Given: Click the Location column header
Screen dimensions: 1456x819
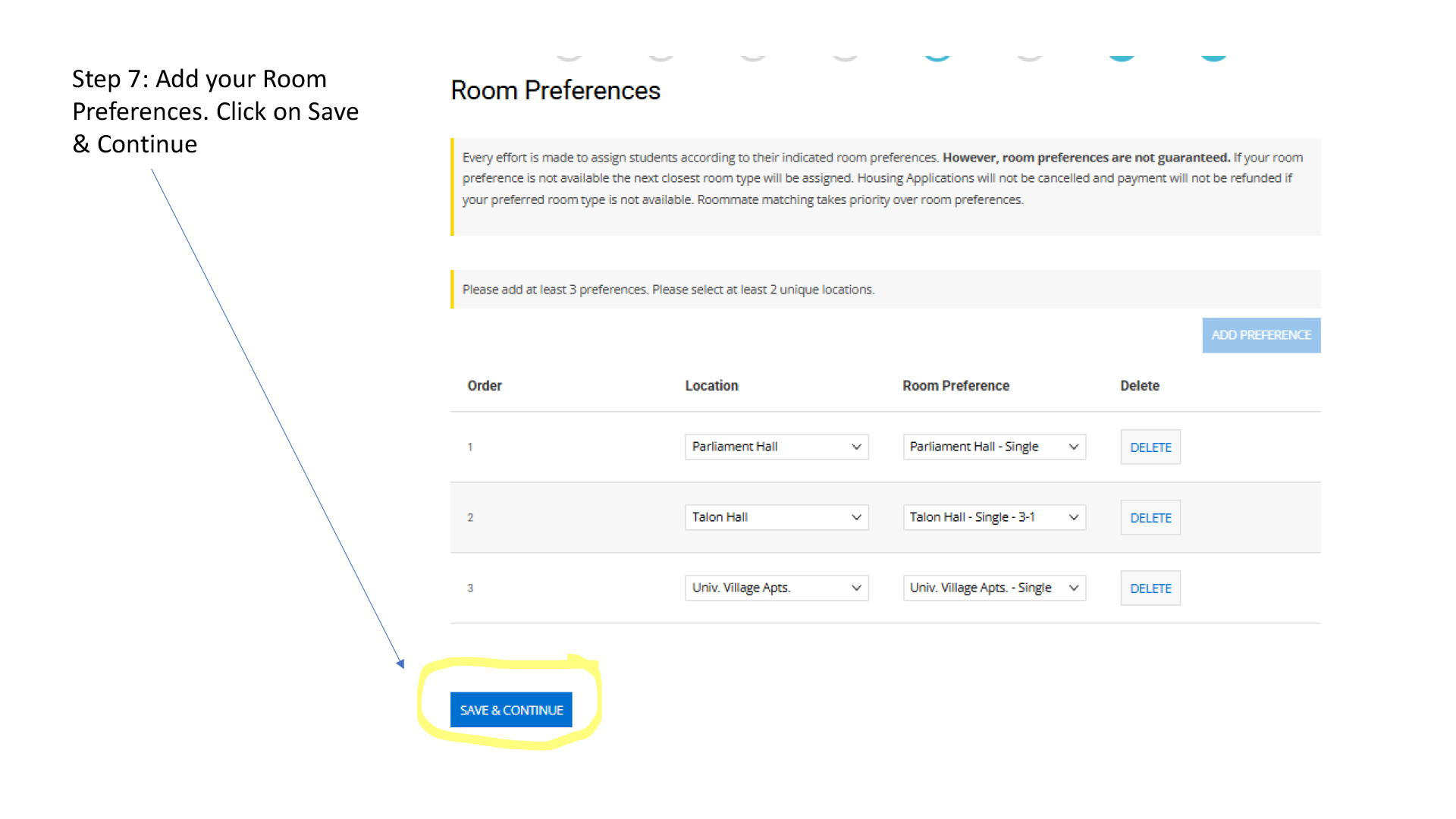Looking at the screenshot, I should 711,386.
